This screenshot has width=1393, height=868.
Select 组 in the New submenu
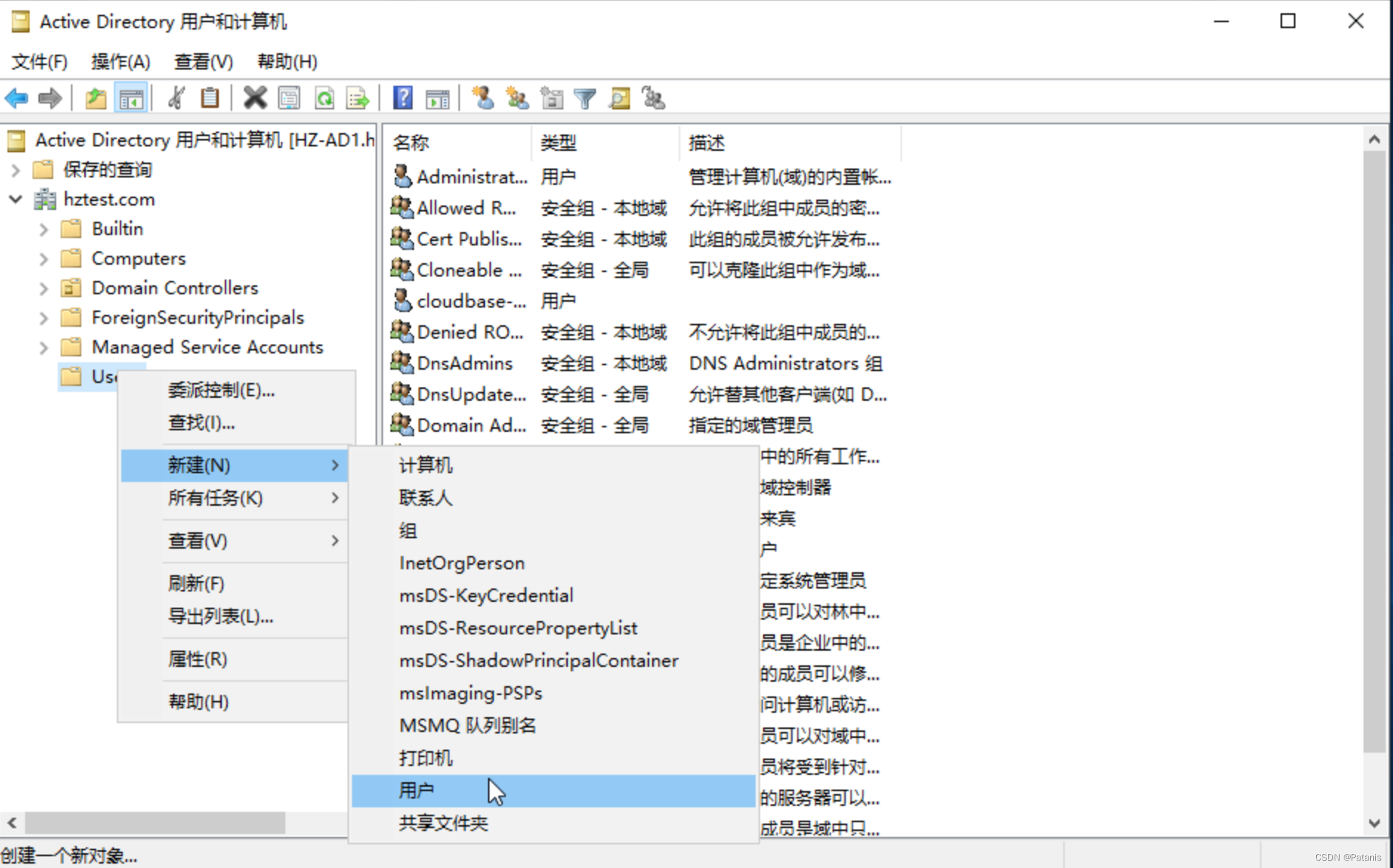point(553,530)
